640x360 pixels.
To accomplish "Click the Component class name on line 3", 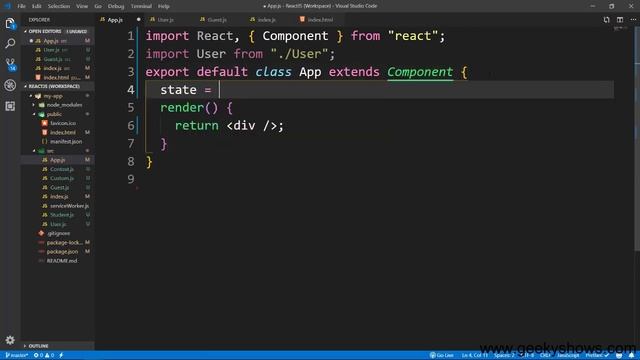I will coord(420,72).
